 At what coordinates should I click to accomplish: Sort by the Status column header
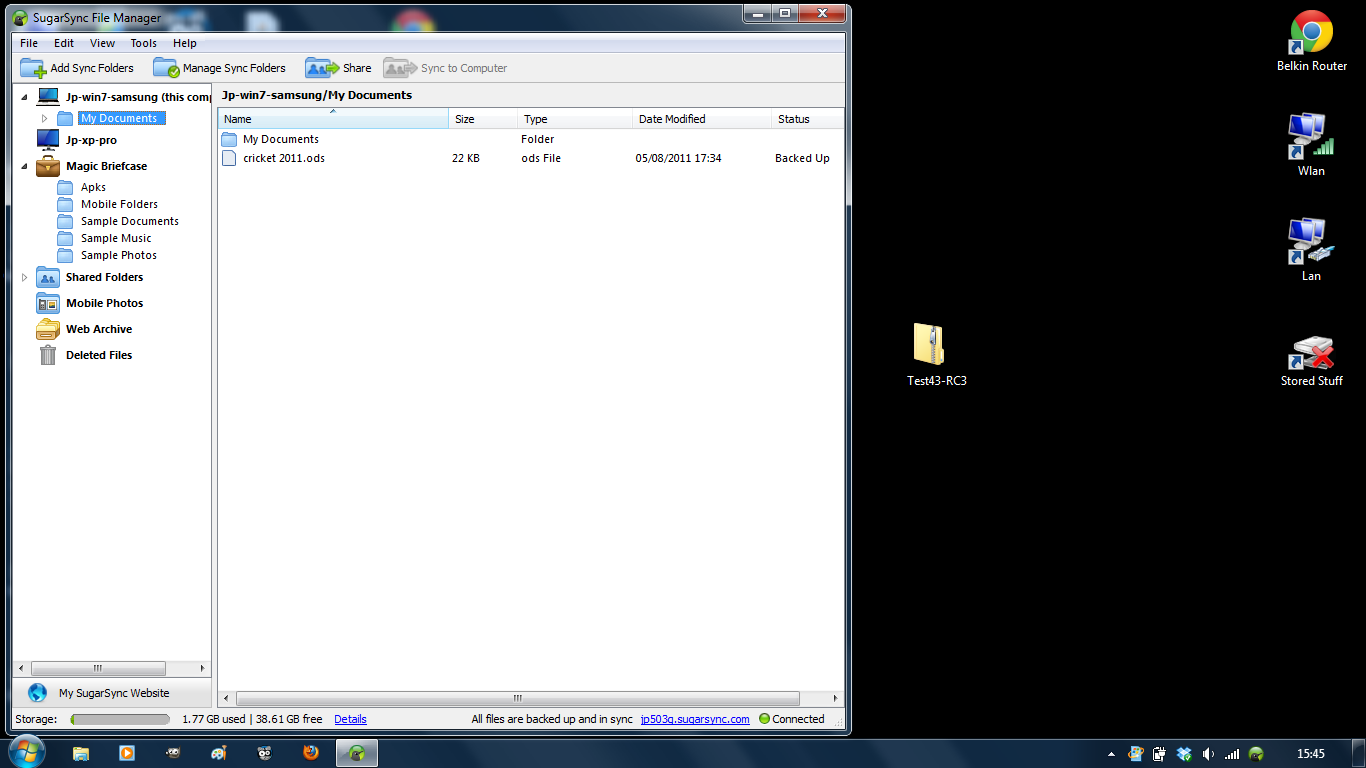[x=808, y=119]
